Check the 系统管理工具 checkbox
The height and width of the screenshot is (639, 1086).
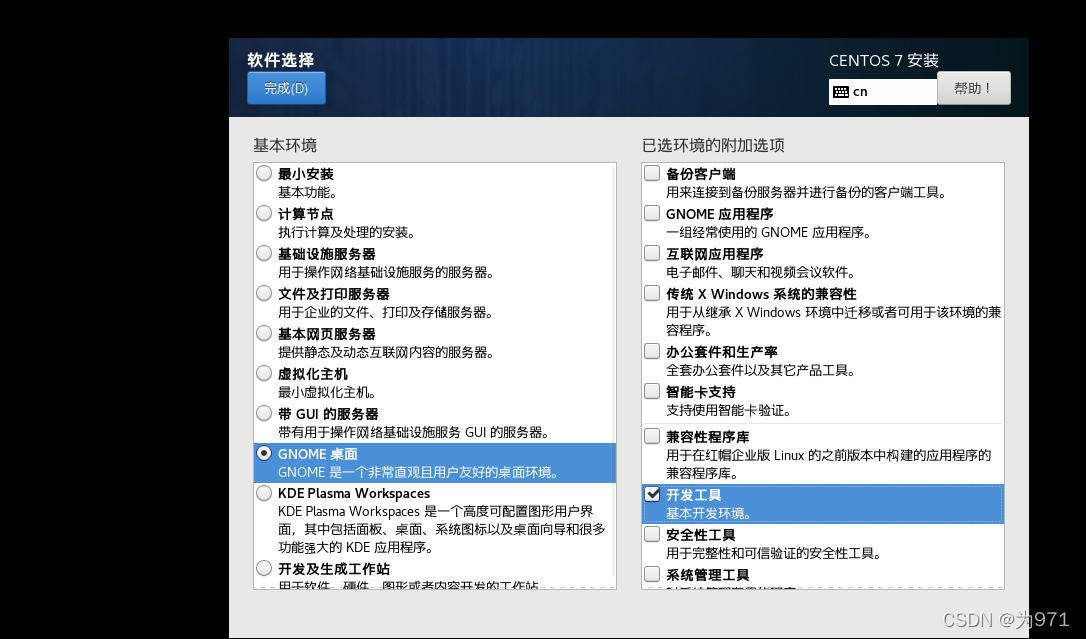pos(652,575)
